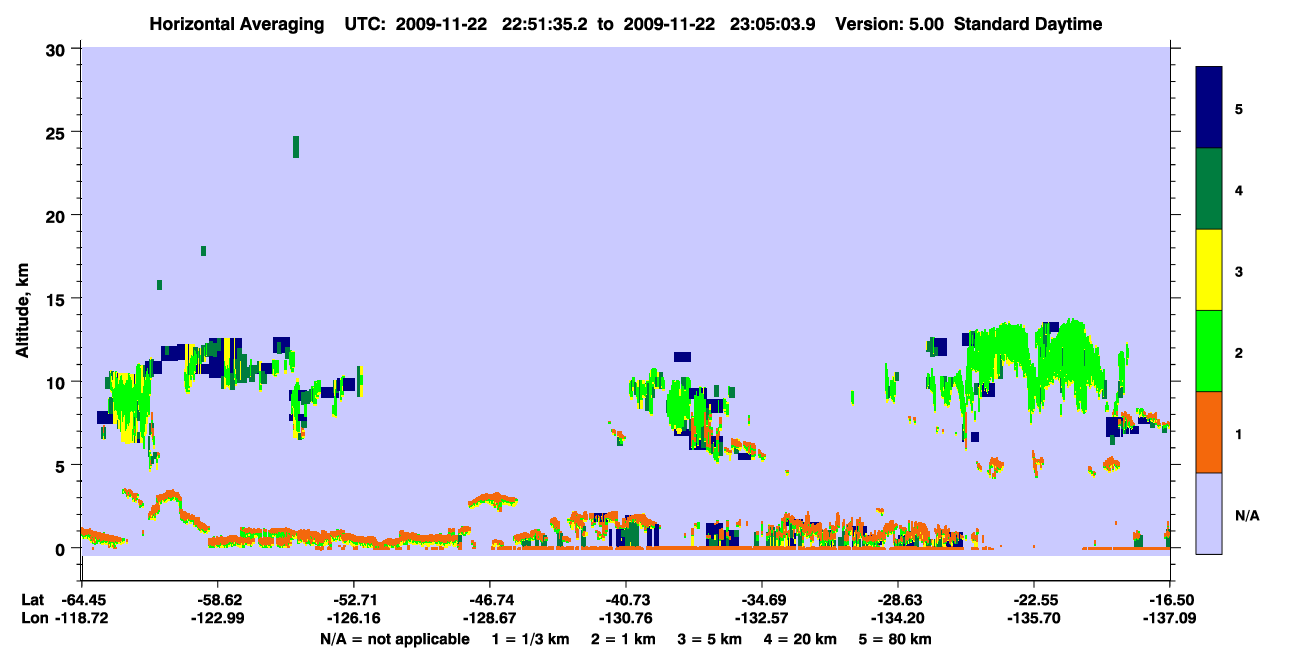Click the colorbar 'N/A' label
The image size is (1300, 667).
[x=1246, y=516]
